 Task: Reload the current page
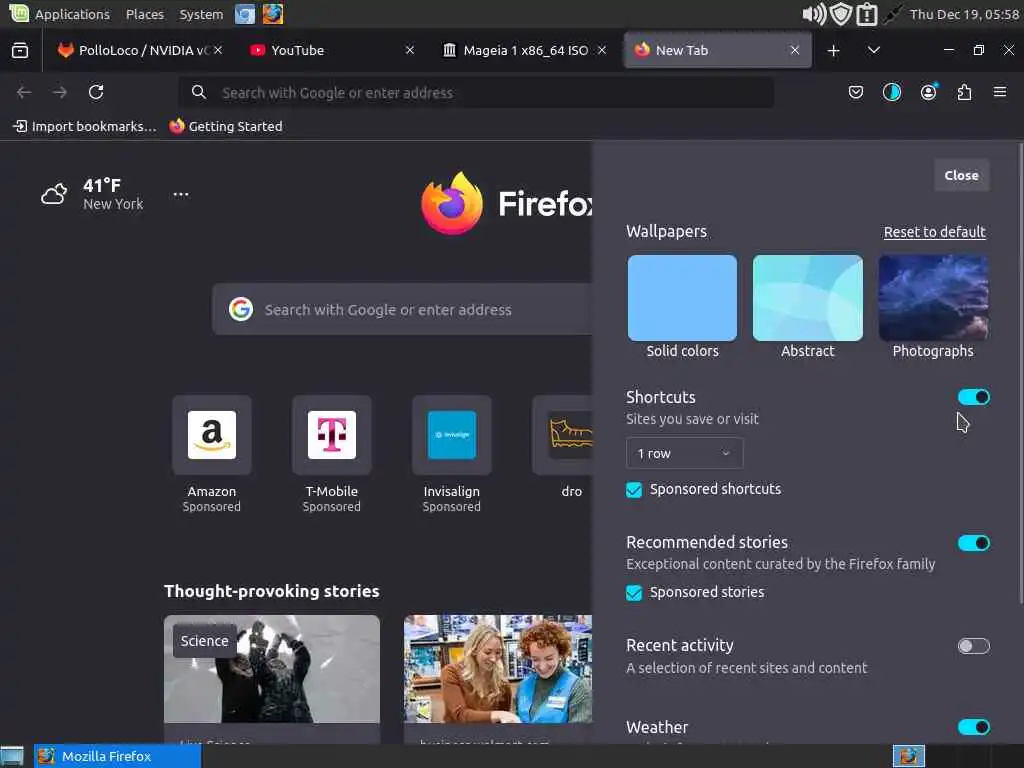tap(96, 92)
